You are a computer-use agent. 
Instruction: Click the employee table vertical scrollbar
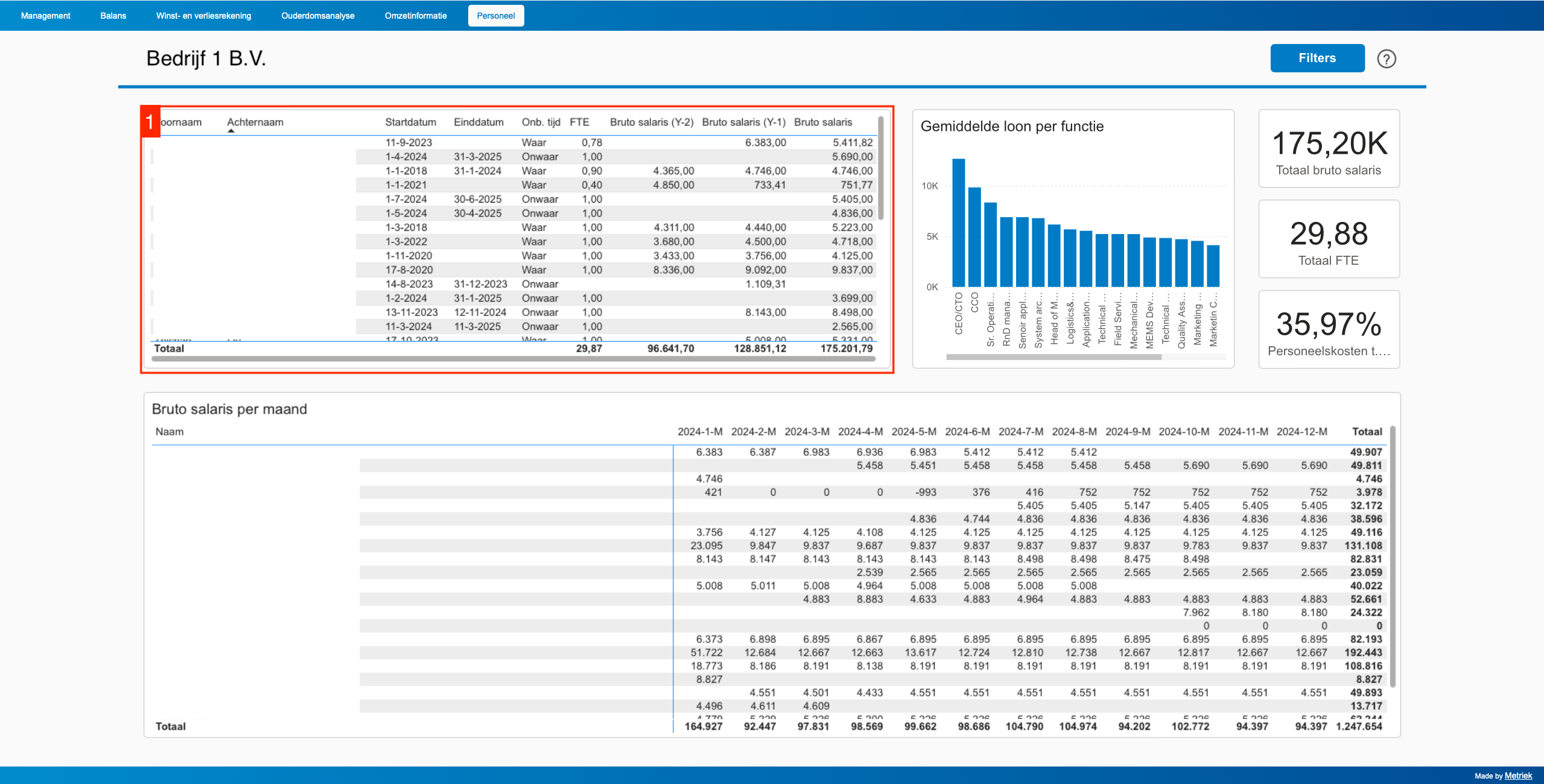[880, 169]
